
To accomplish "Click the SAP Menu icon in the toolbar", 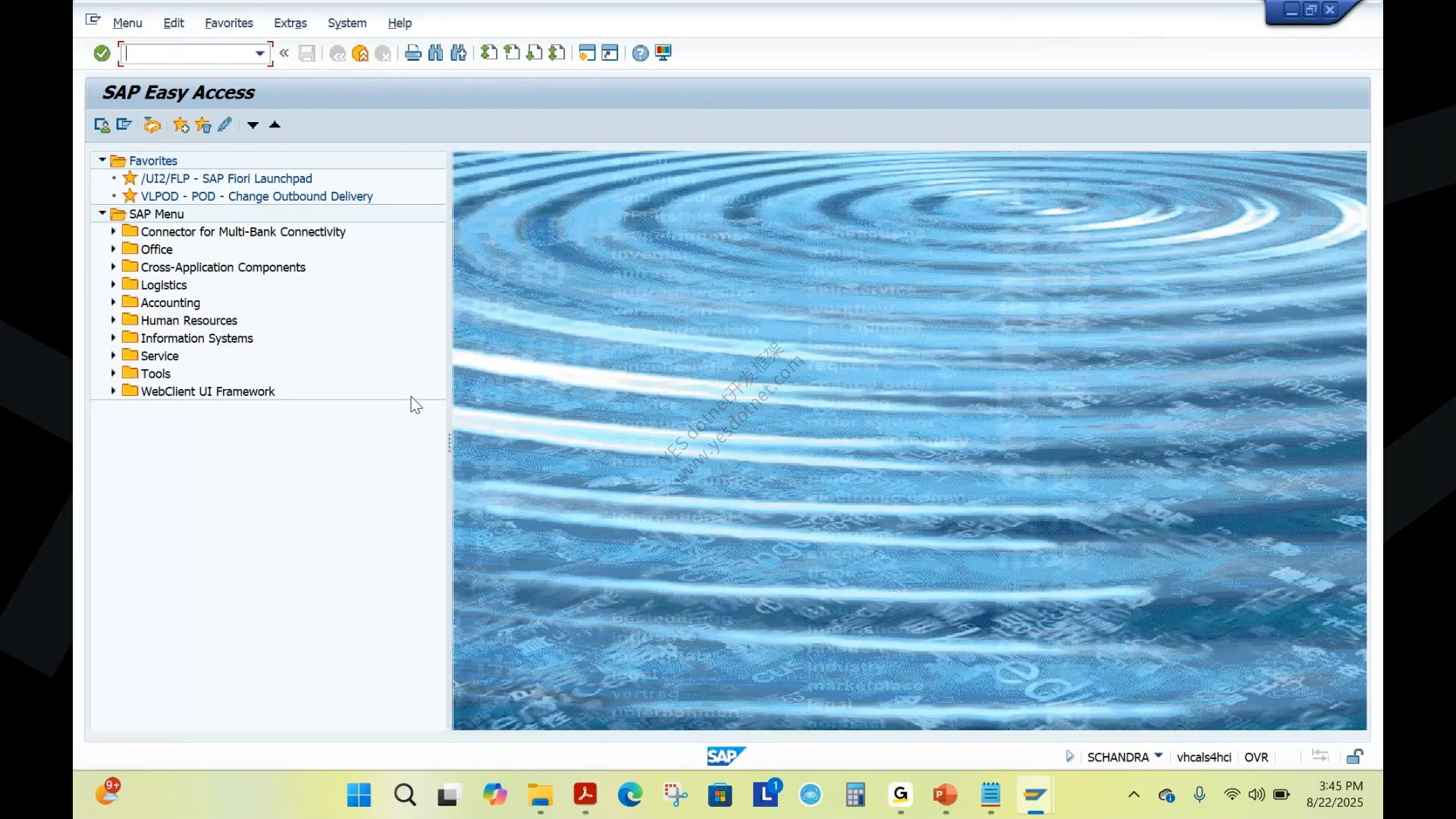I will point(124,125).
